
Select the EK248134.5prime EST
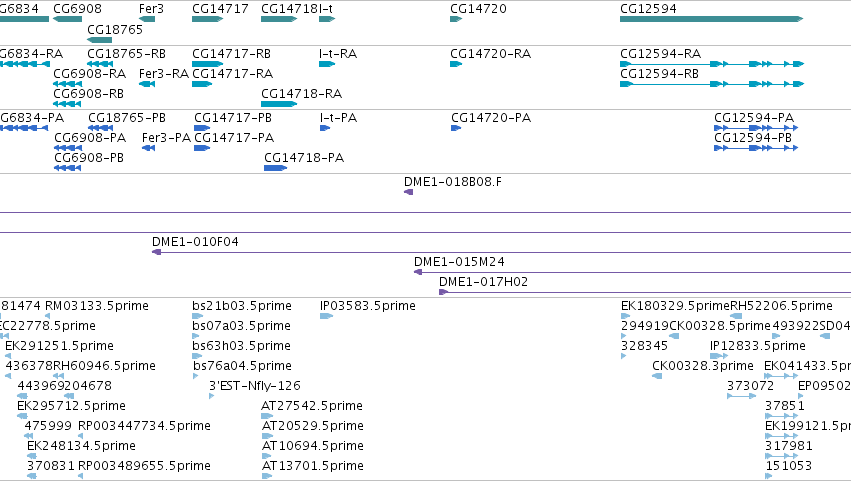31,456
